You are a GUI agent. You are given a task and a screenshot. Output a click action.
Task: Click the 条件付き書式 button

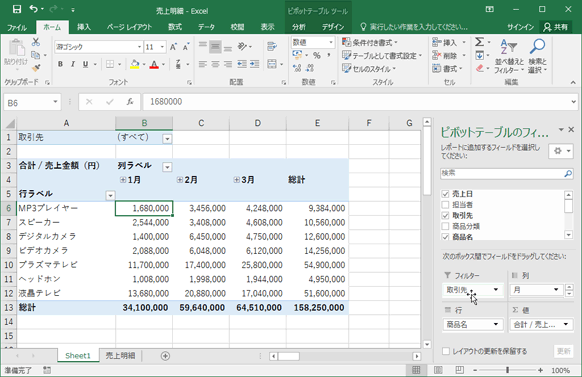(370, 42)
